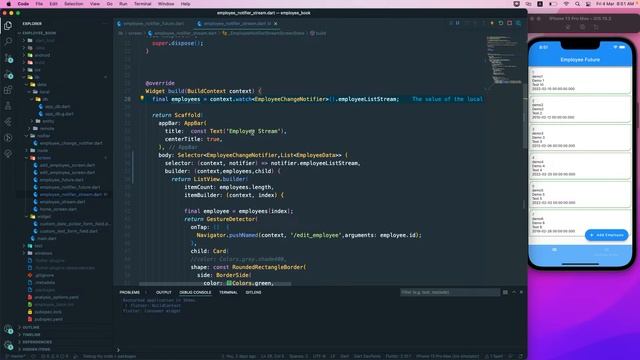Screen dimensions: 640x360
Task: Expand the DEPENDENCIES section in sidebar
Action: pyautogui.click(x=37, y=342)
